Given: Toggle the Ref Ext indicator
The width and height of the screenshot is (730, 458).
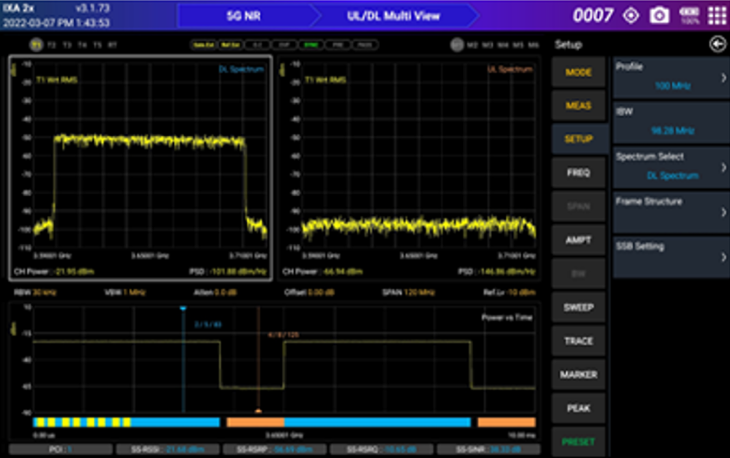Looking at the screenshot, I should click(x=228, y=45).
